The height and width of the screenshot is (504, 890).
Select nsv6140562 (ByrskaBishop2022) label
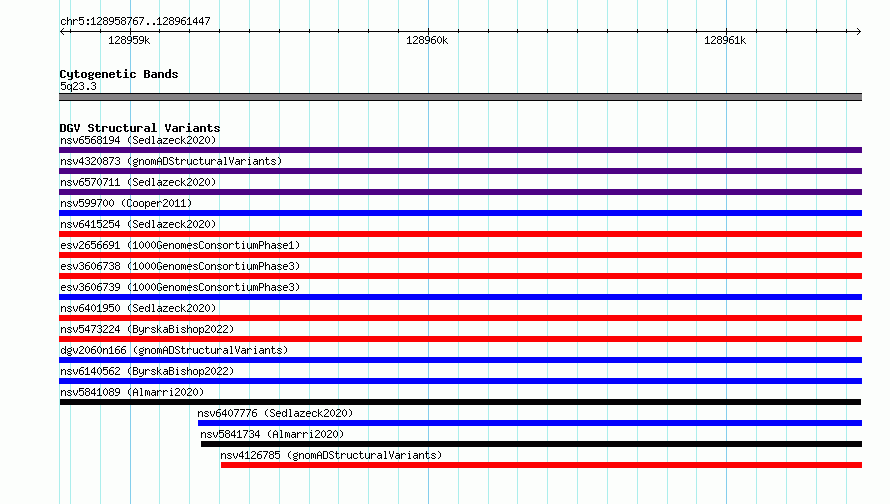tap(147, 371)
